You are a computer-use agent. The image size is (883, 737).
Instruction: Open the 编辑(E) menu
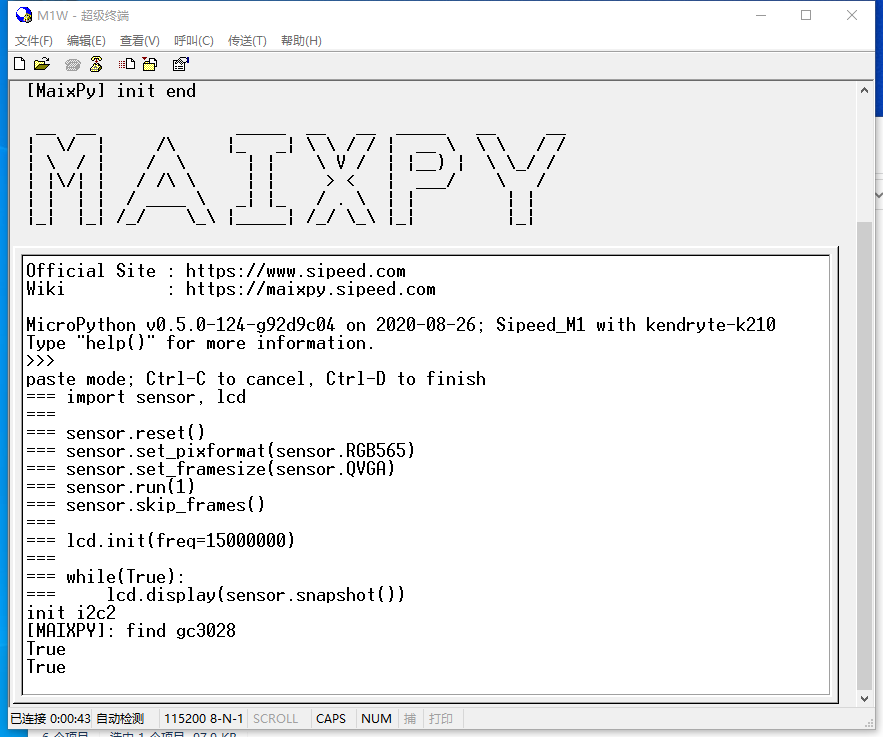point(86,41)
